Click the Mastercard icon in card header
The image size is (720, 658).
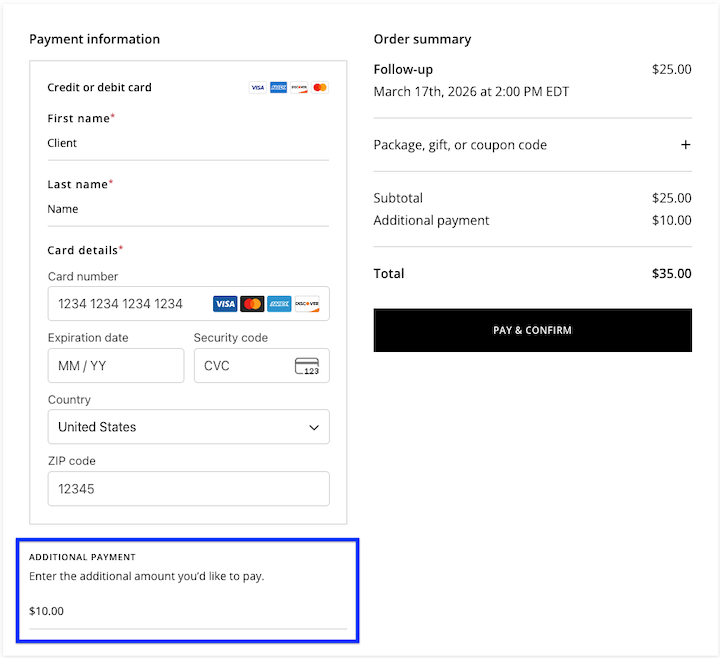point(319,88)
